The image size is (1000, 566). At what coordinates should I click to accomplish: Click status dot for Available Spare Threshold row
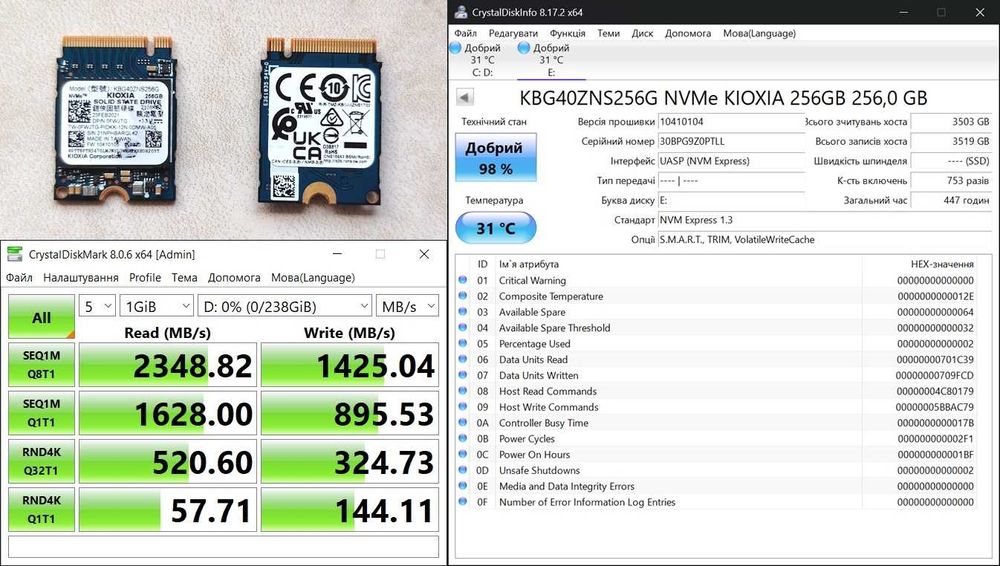pyautogui.click(x=463, y=327)
